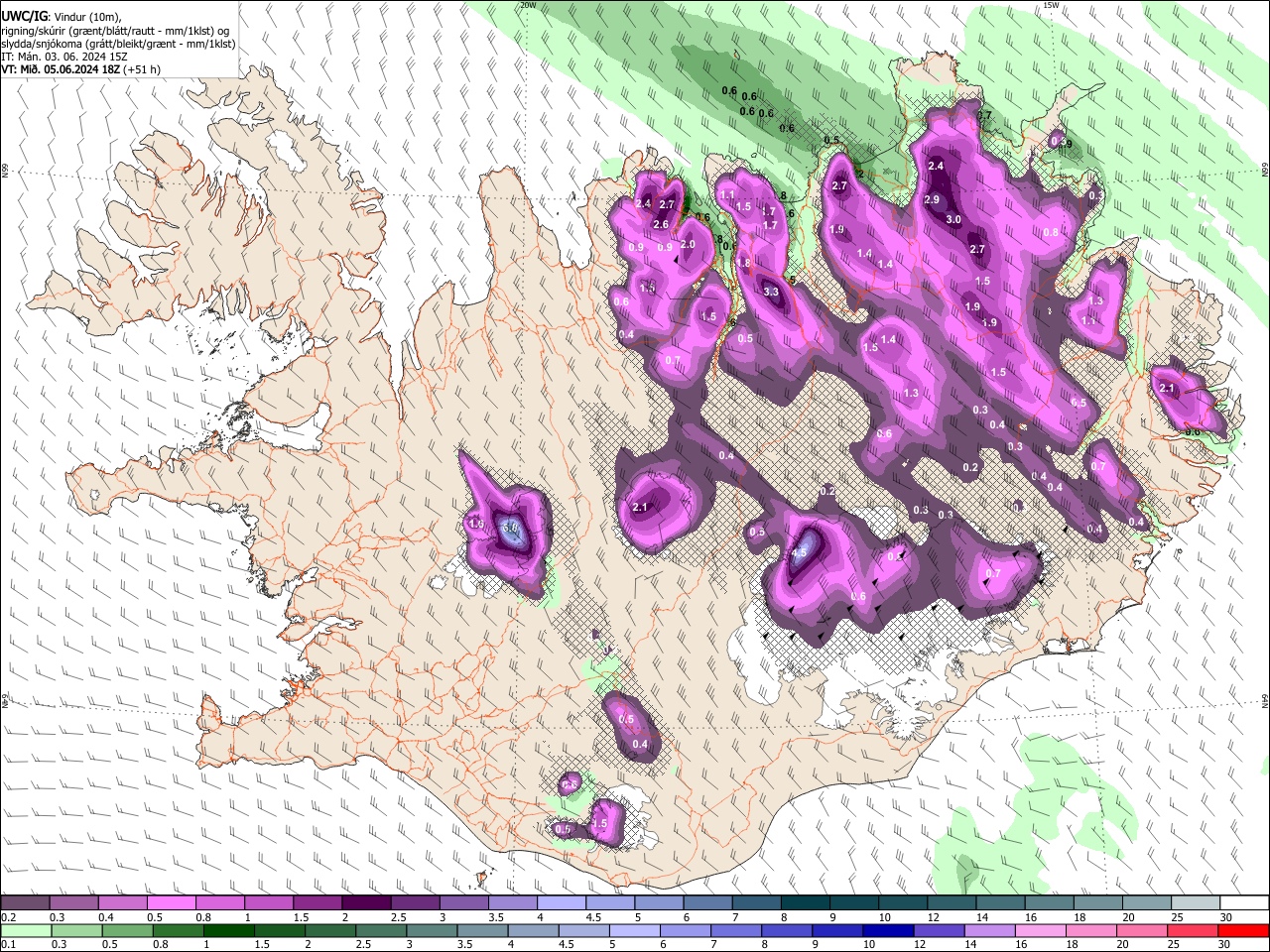This screenshot has height=952, width=1270.
Task: Select the dark teal 8–9 swatch in the purple-scale legend
Action: 806,903
